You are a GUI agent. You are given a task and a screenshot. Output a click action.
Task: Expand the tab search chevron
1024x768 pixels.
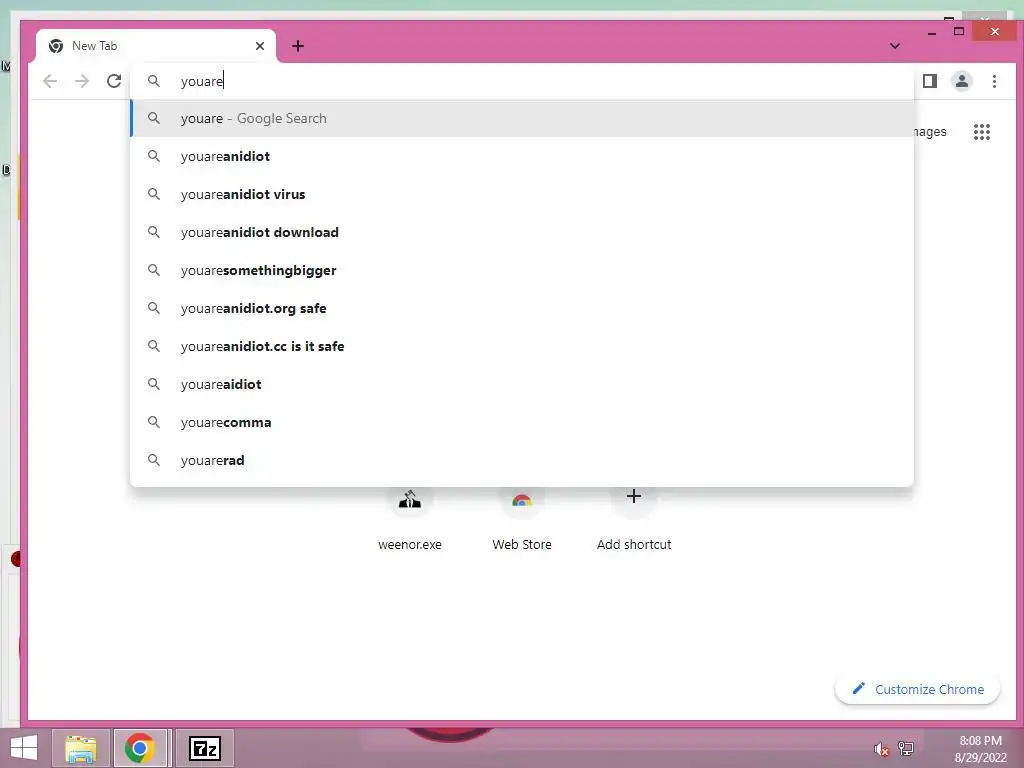895,46
